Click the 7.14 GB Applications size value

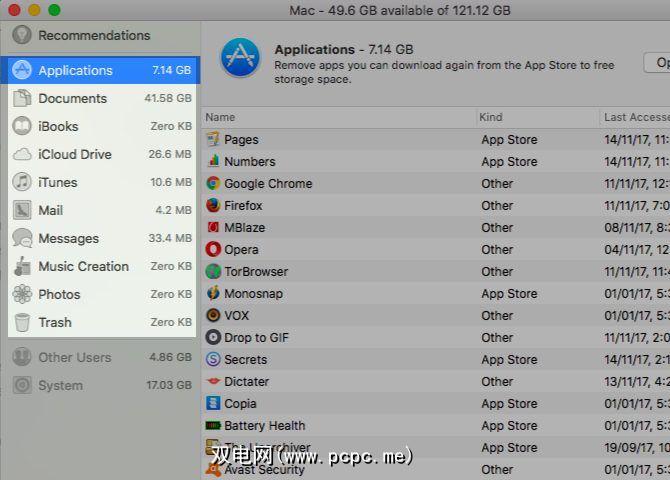coord(172,70)
